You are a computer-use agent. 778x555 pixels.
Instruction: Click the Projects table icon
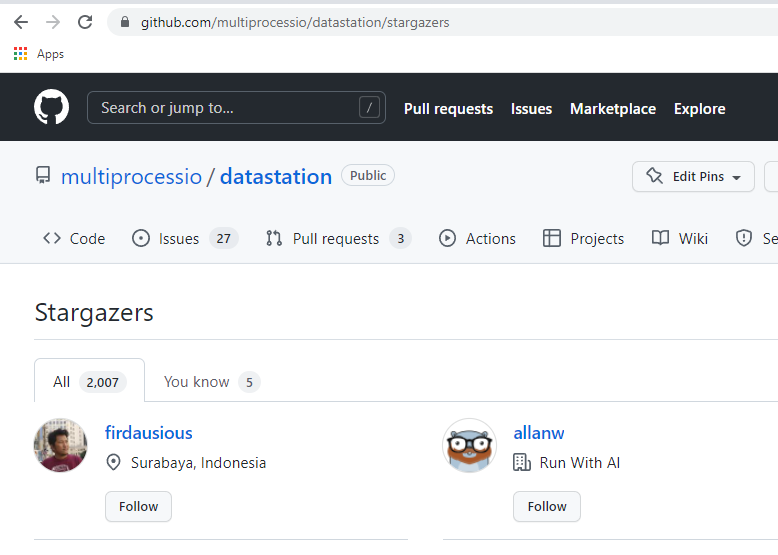(552, 239)
